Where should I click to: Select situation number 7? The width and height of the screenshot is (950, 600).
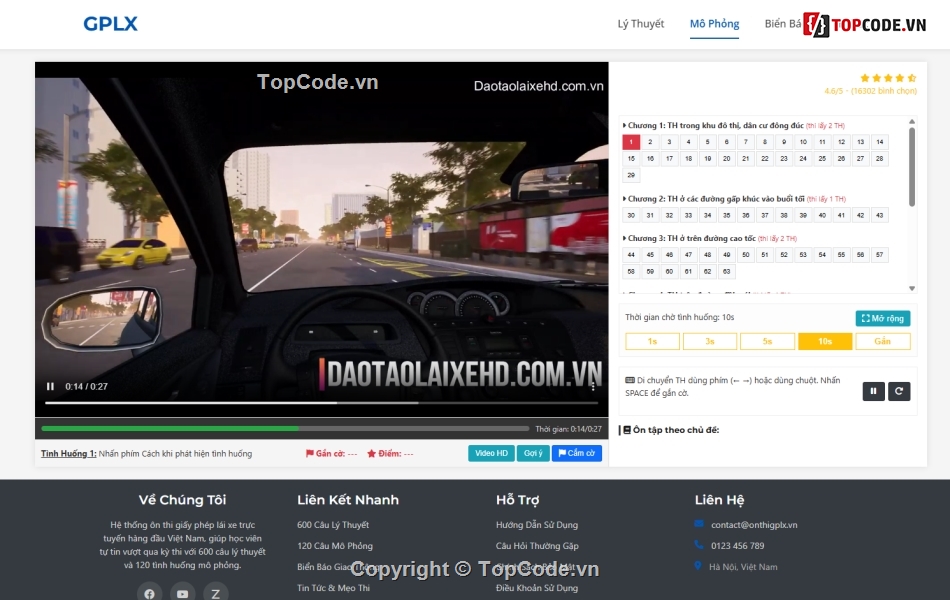tap(746, 142)
